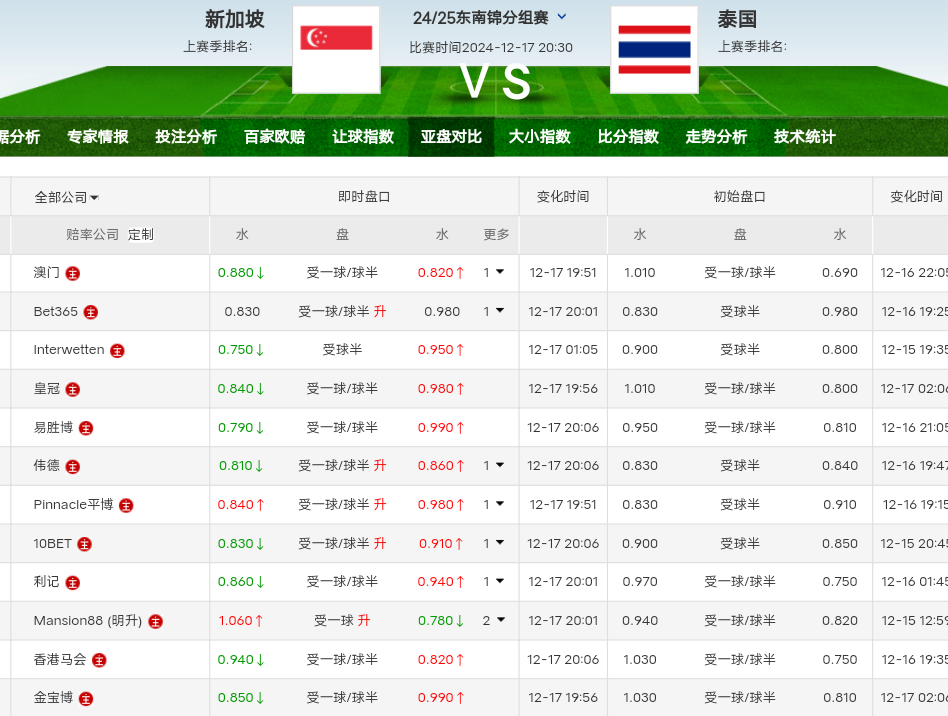The height and width of the screenshot is (716, 948).
Task: Click the red 主 badge beside Interwetten
Action: click(x=117, y=351)
